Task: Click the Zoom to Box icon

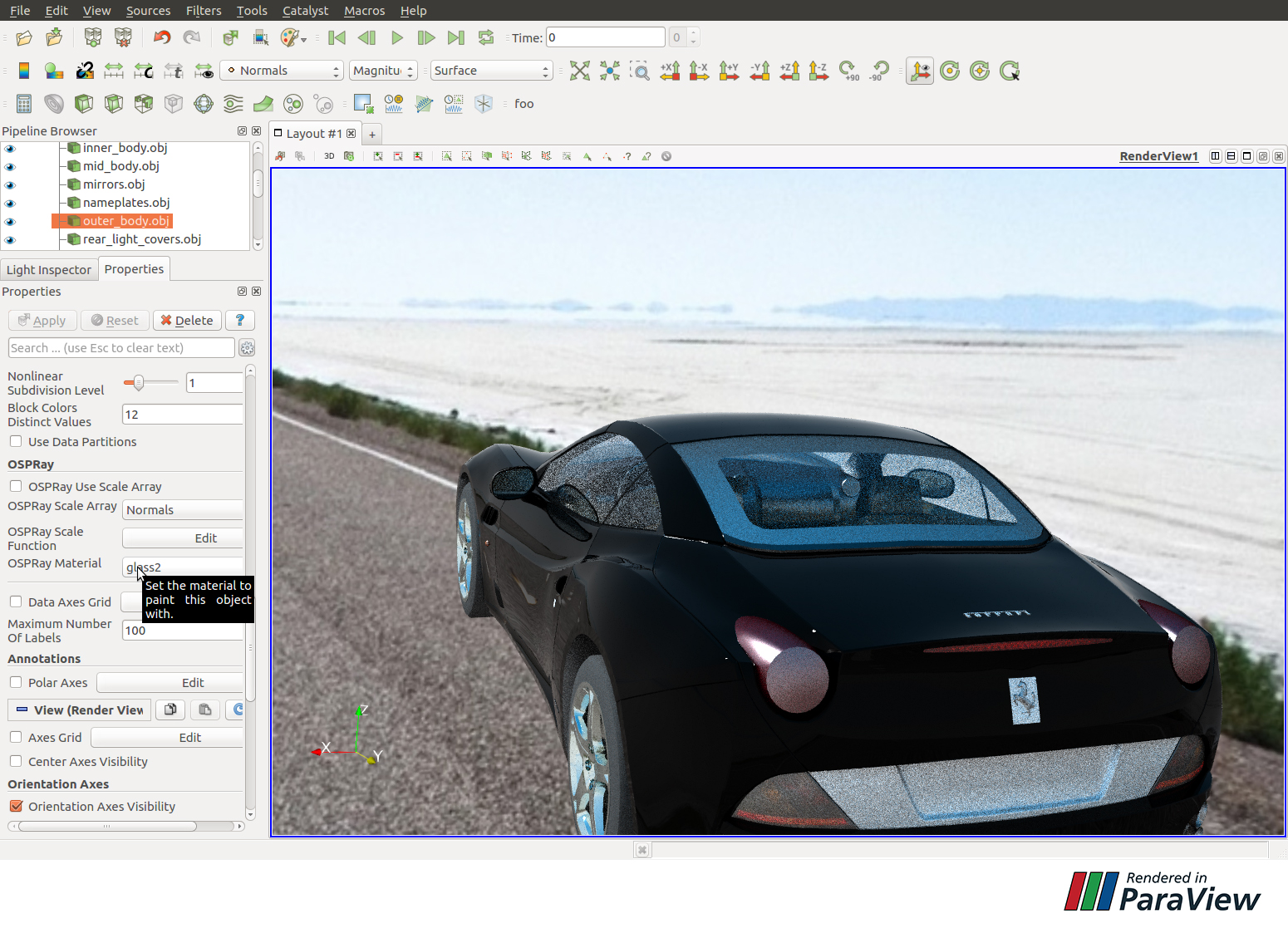Action: [640, 71]
